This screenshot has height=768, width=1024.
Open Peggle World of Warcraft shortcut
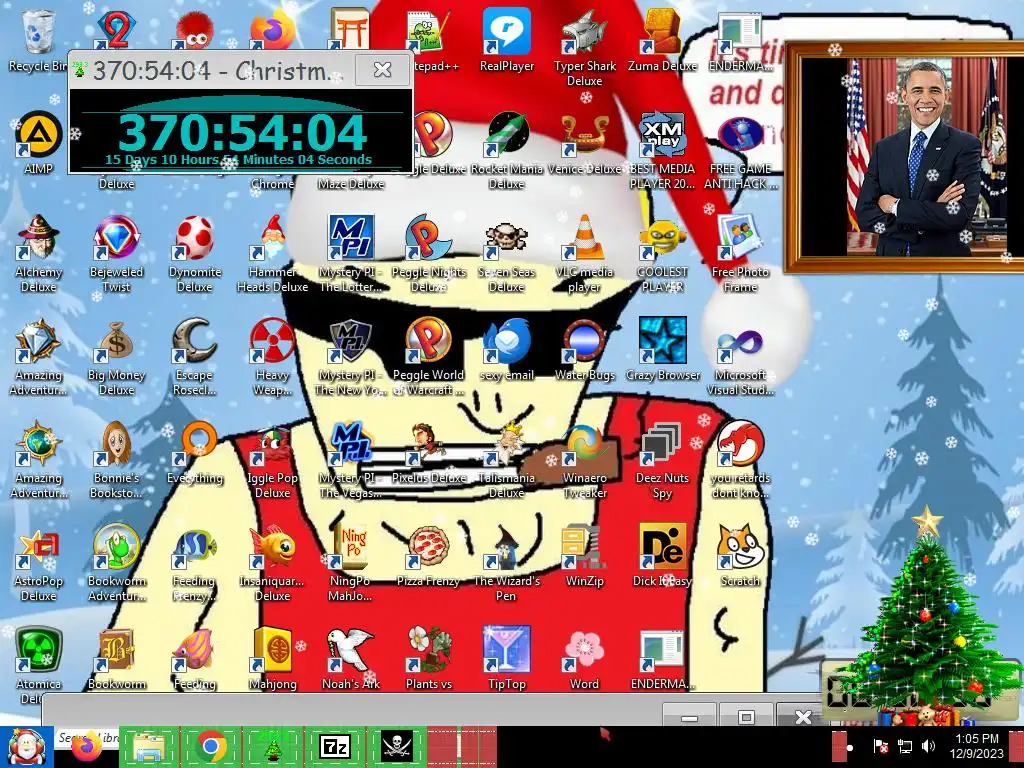coord(429,357)
